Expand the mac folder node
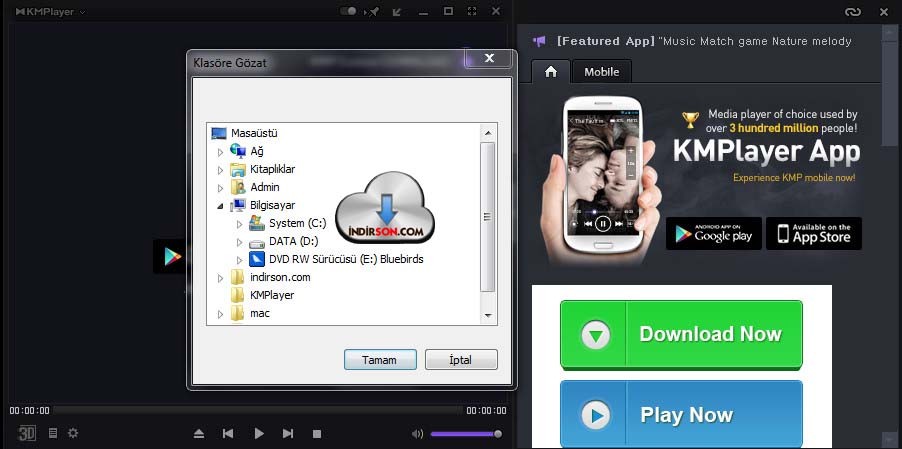Viewport: 902px width, 449px height. (220, 314)
